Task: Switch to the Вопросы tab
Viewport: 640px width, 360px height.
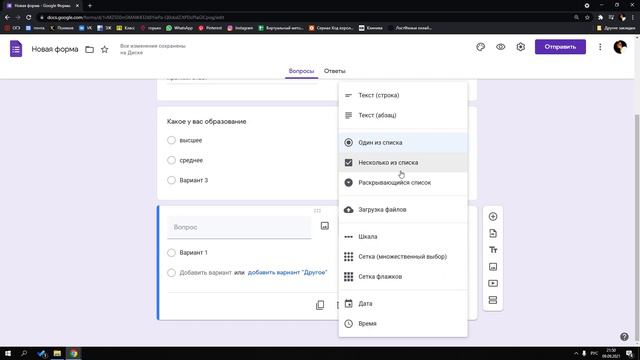Action: tap(301, 71)
